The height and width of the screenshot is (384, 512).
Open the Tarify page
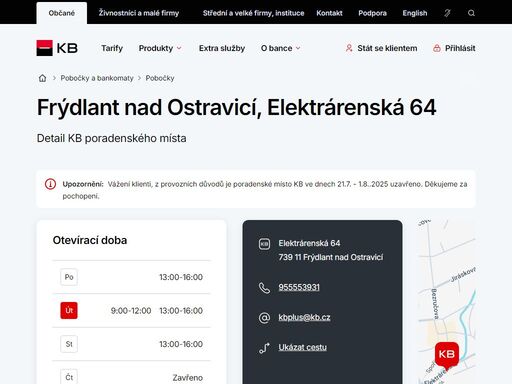click(112, 48)
